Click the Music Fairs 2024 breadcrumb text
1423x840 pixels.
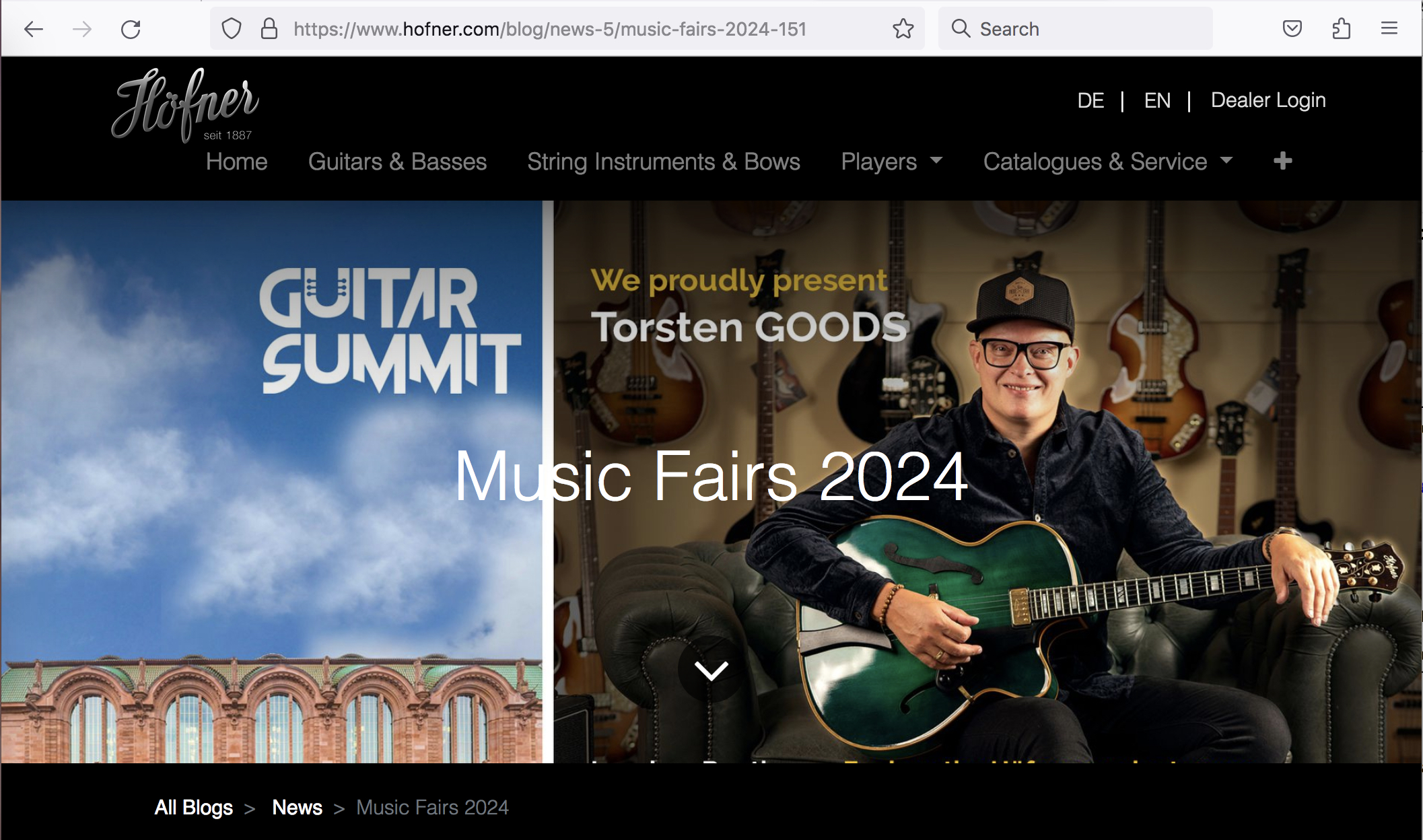432,807
